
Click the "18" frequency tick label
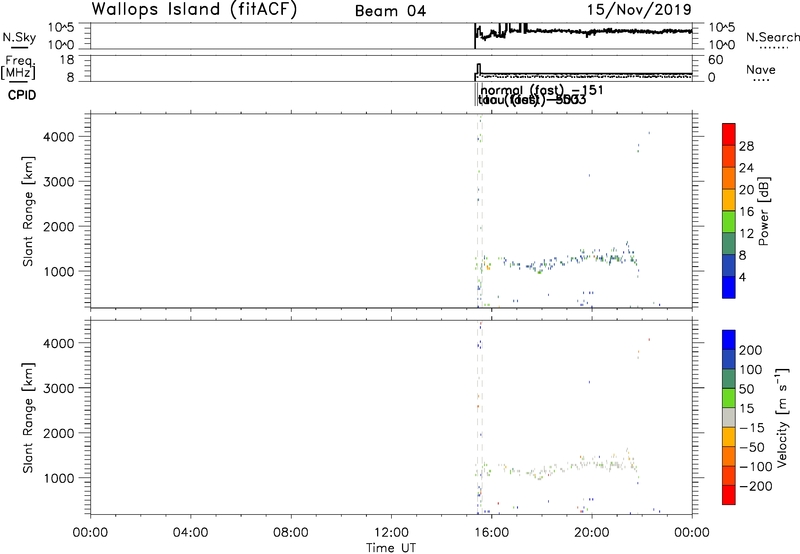[66, 60]
